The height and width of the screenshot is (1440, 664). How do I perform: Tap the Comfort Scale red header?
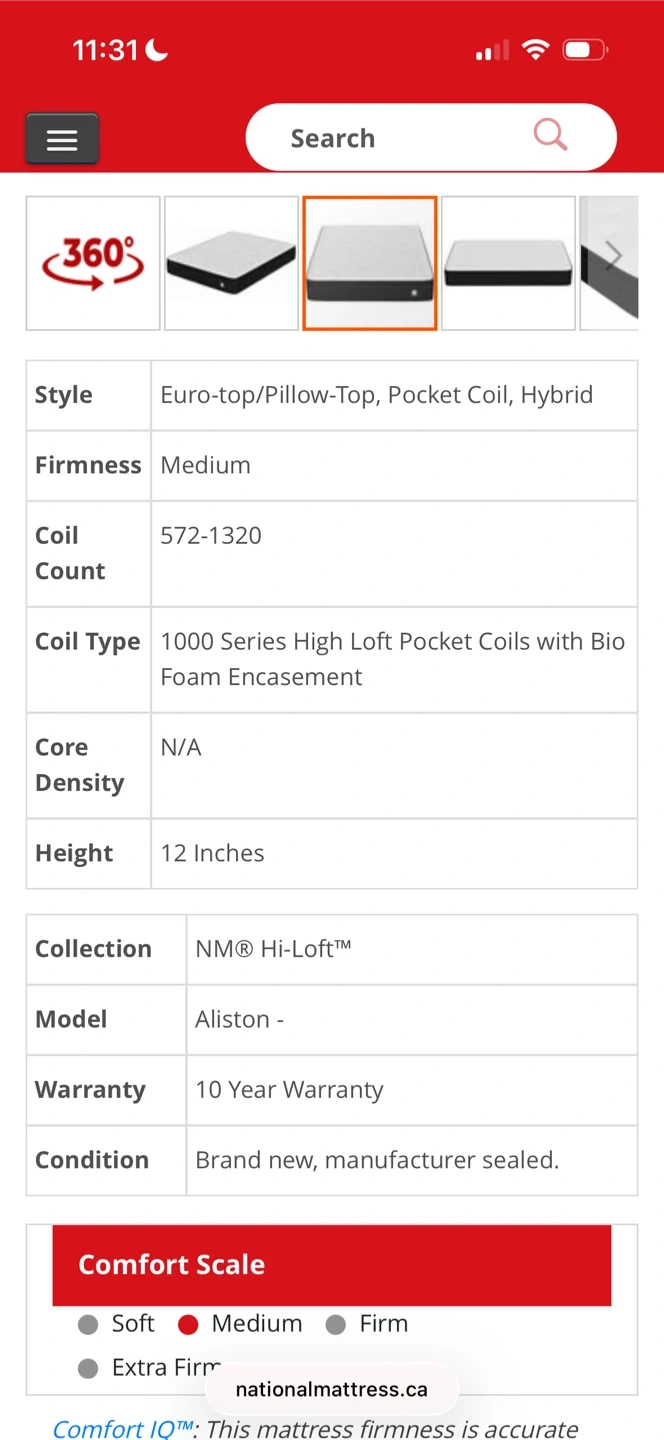332,1265
